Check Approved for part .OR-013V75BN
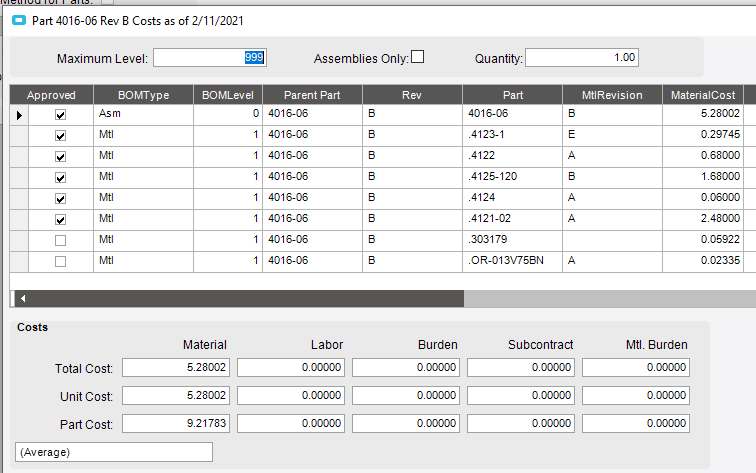 tap(60, 261)
